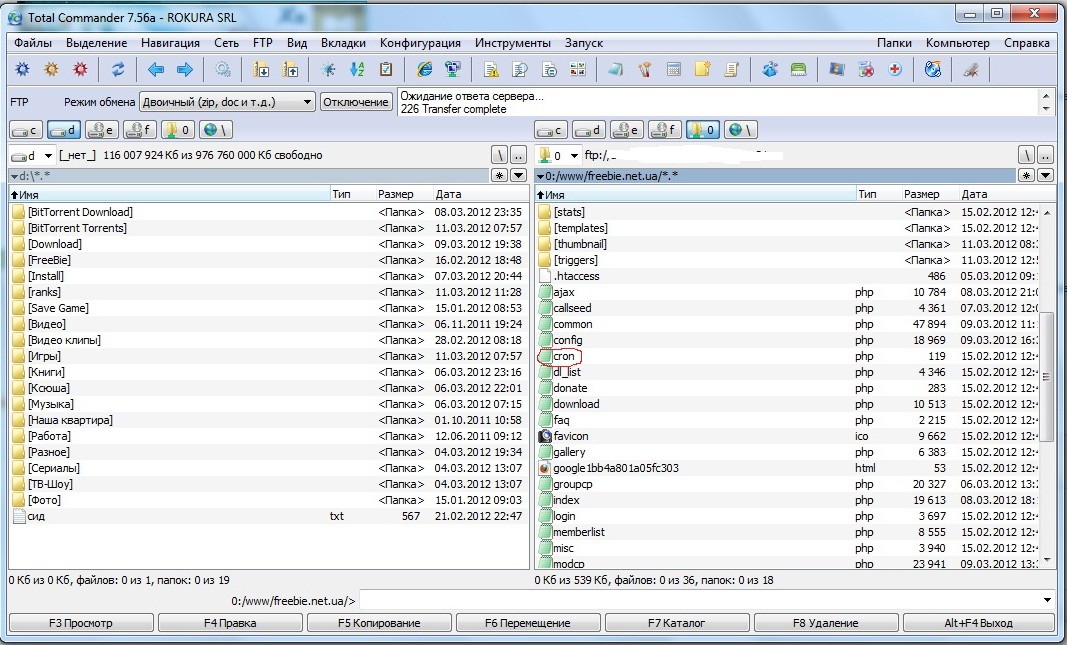Open the command line history dropdown arrow

coord(1047,600)
